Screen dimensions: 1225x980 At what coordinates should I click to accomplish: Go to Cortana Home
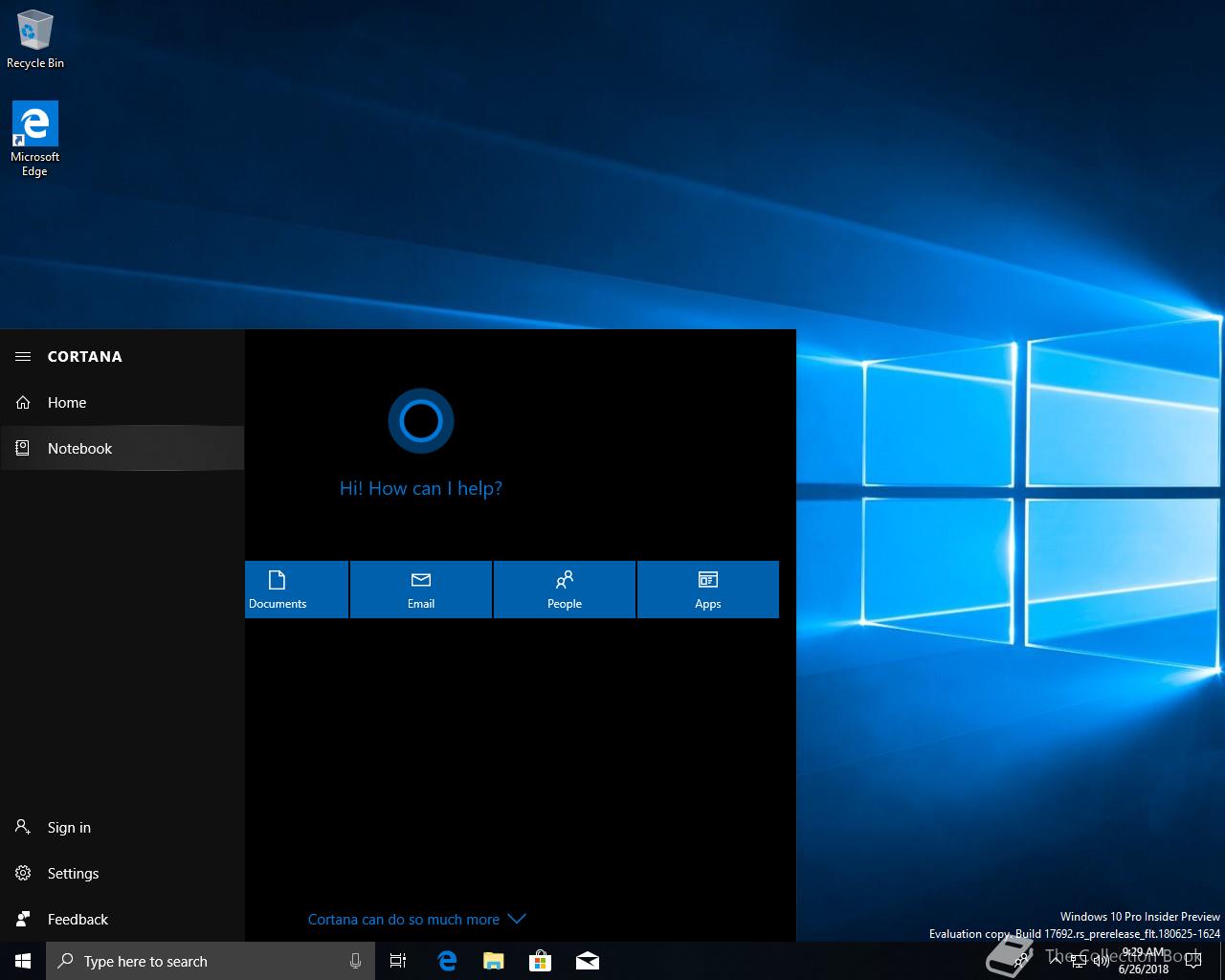pyautogui.click(x=122, y=403)
